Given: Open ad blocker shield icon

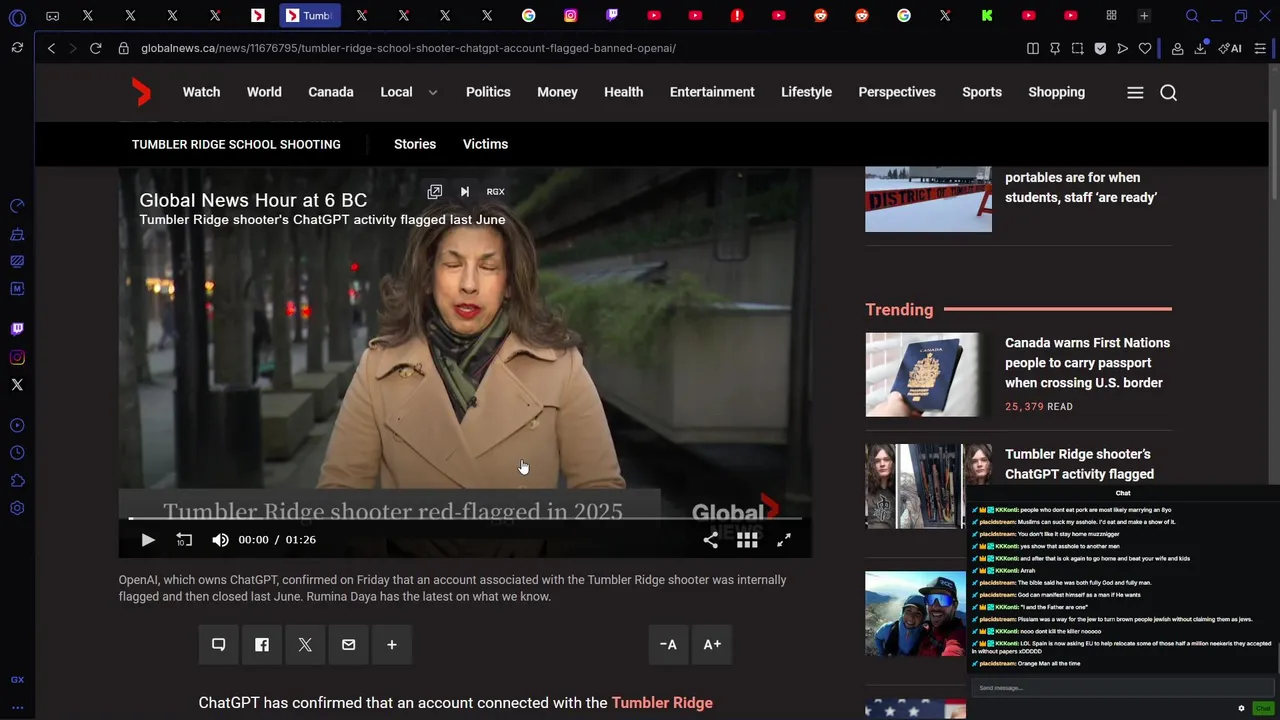Looking at the screenshot, I should click(1100, 48).
